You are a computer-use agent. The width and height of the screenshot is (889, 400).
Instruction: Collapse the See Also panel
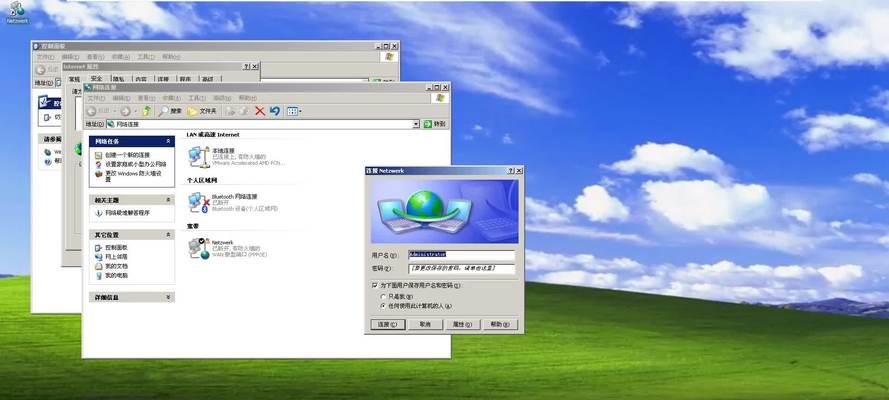[168, 200]
